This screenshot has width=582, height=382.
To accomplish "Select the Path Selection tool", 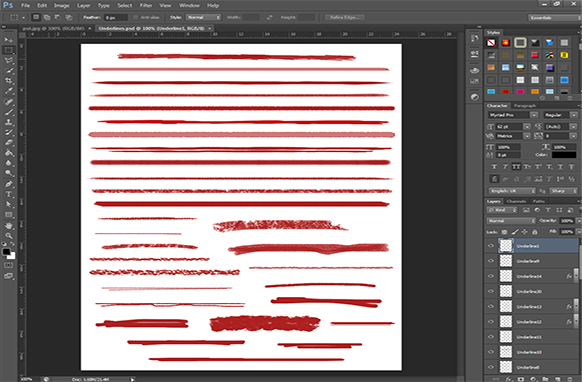I will (x=8, y=205).
